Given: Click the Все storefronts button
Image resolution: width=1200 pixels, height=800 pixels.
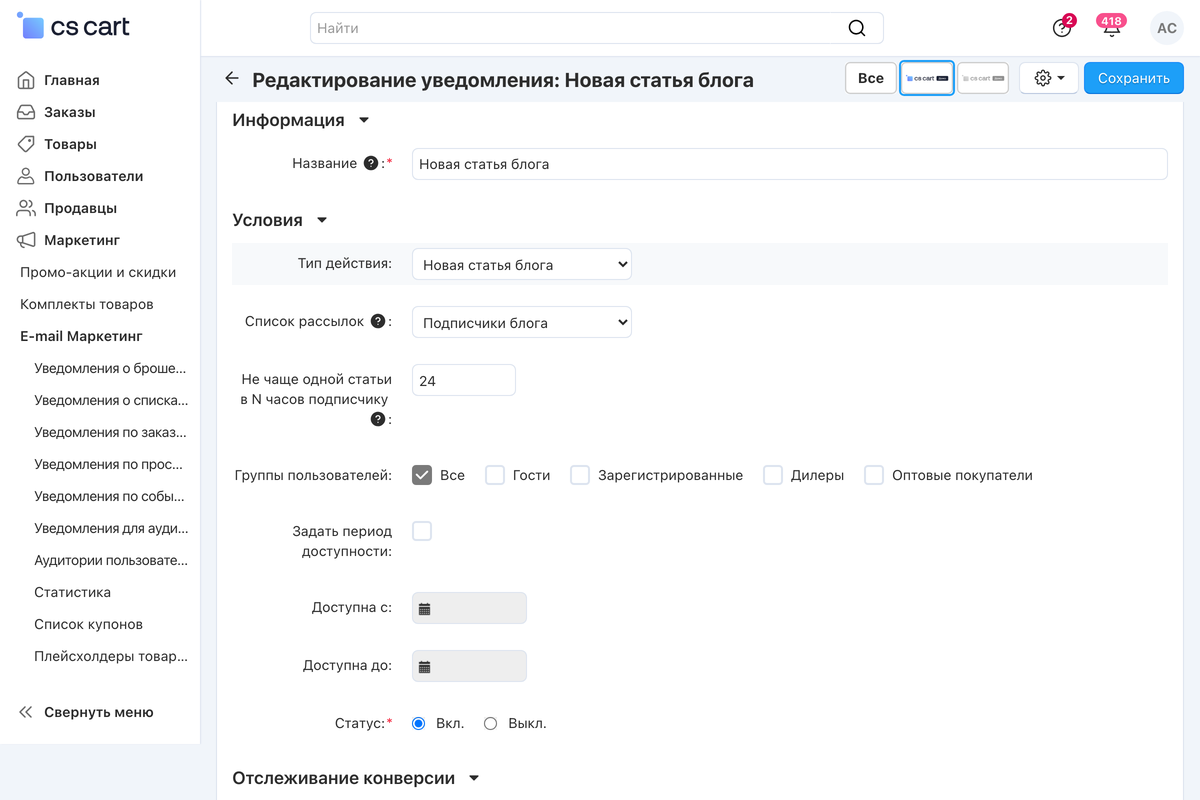Looking at the screenshot, I should pos(871,78).
